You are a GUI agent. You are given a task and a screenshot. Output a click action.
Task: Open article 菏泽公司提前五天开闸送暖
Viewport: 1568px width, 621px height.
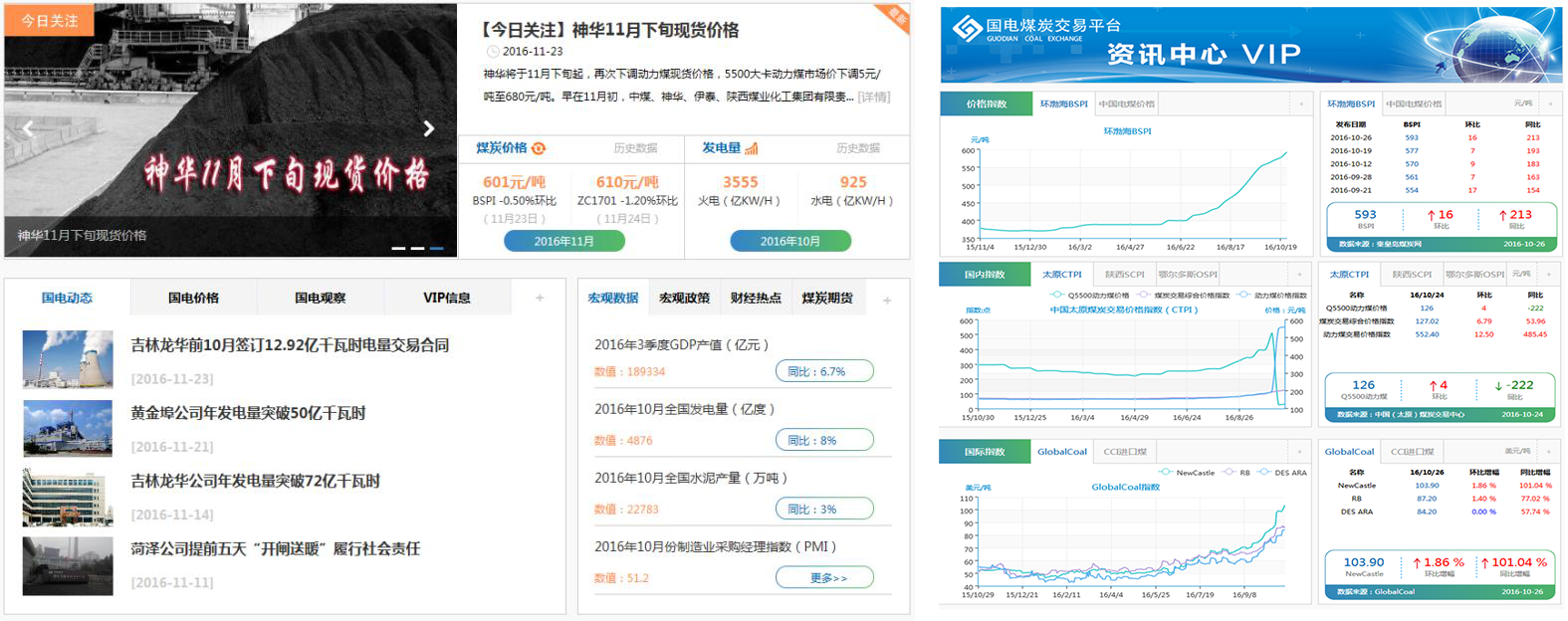click(x=276, y=548)
